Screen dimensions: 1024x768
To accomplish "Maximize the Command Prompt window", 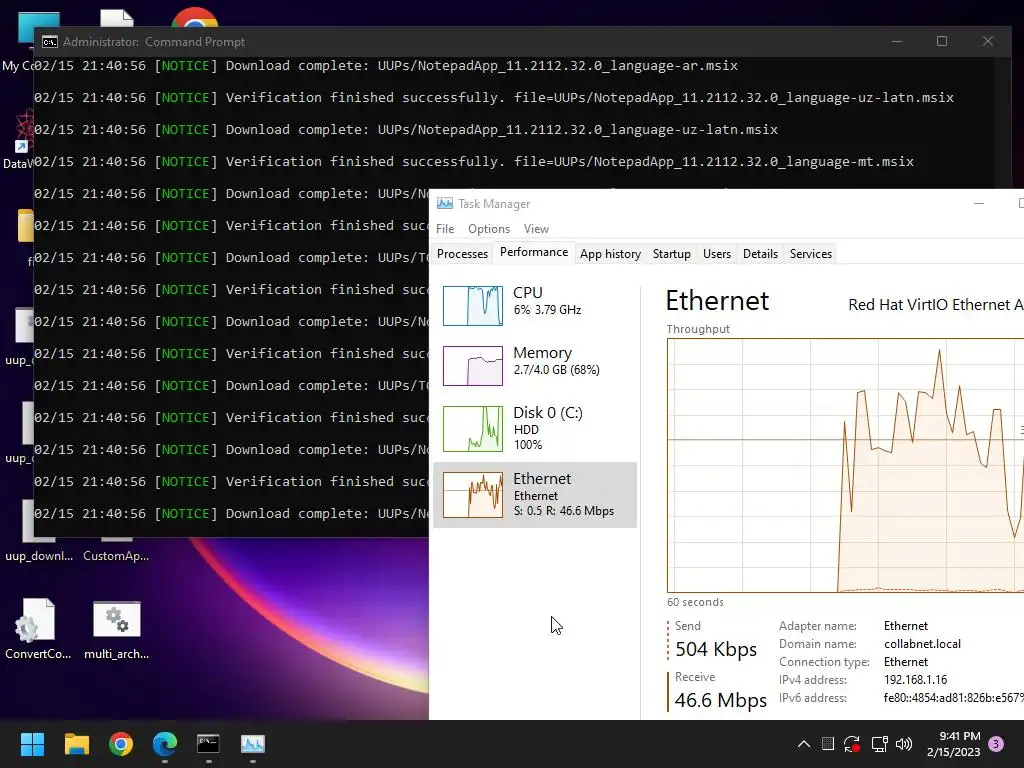I will tap(942, 41).
